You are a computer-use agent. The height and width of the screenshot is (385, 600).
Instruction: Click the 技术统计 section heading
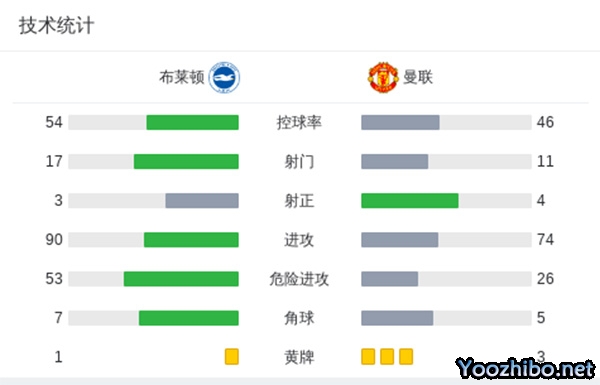tap(56, 26)
